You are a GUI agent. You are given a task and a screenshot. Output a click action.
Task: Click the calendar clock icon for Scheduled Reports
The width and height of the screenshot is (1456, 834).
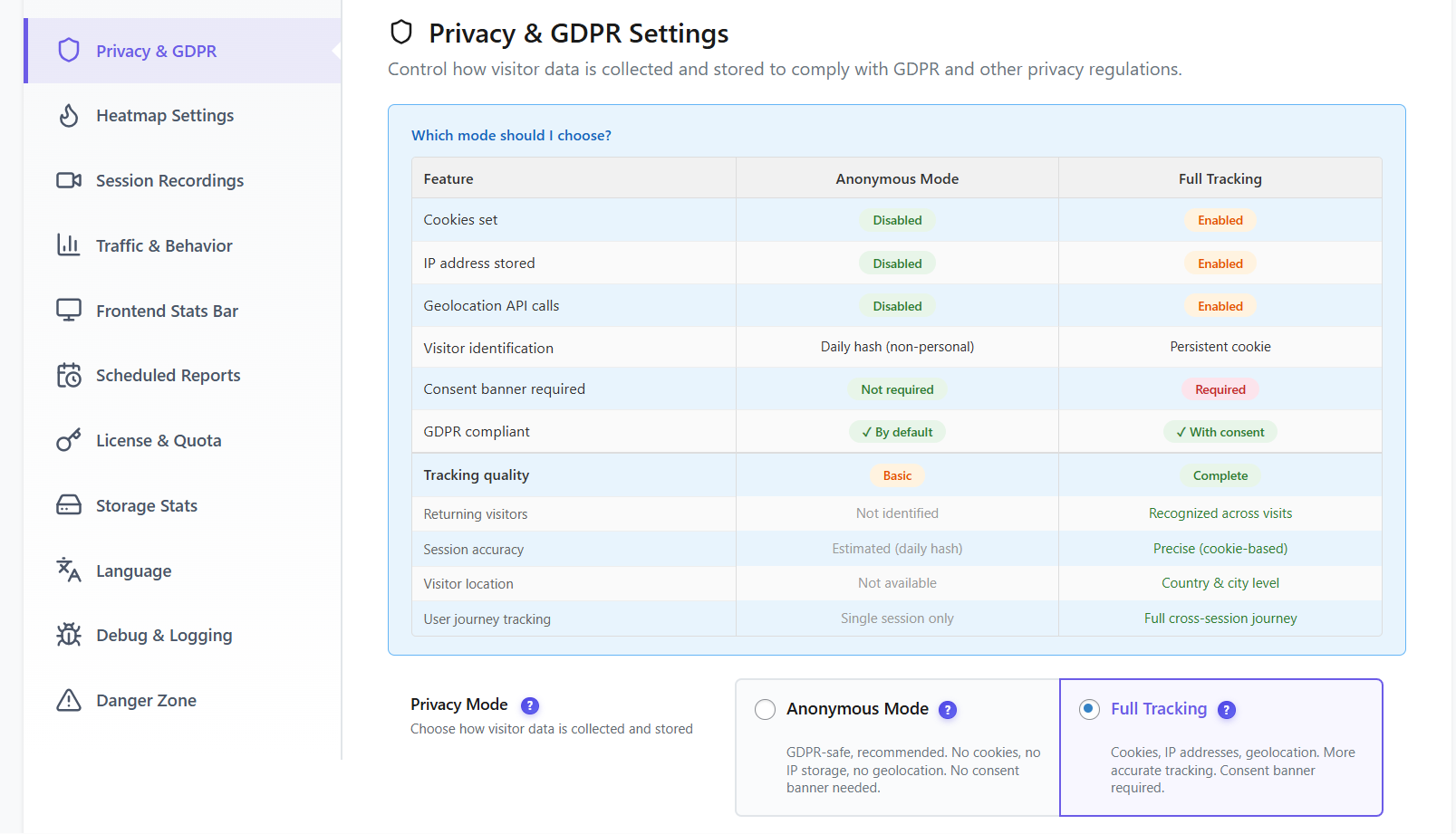point(69,375)
